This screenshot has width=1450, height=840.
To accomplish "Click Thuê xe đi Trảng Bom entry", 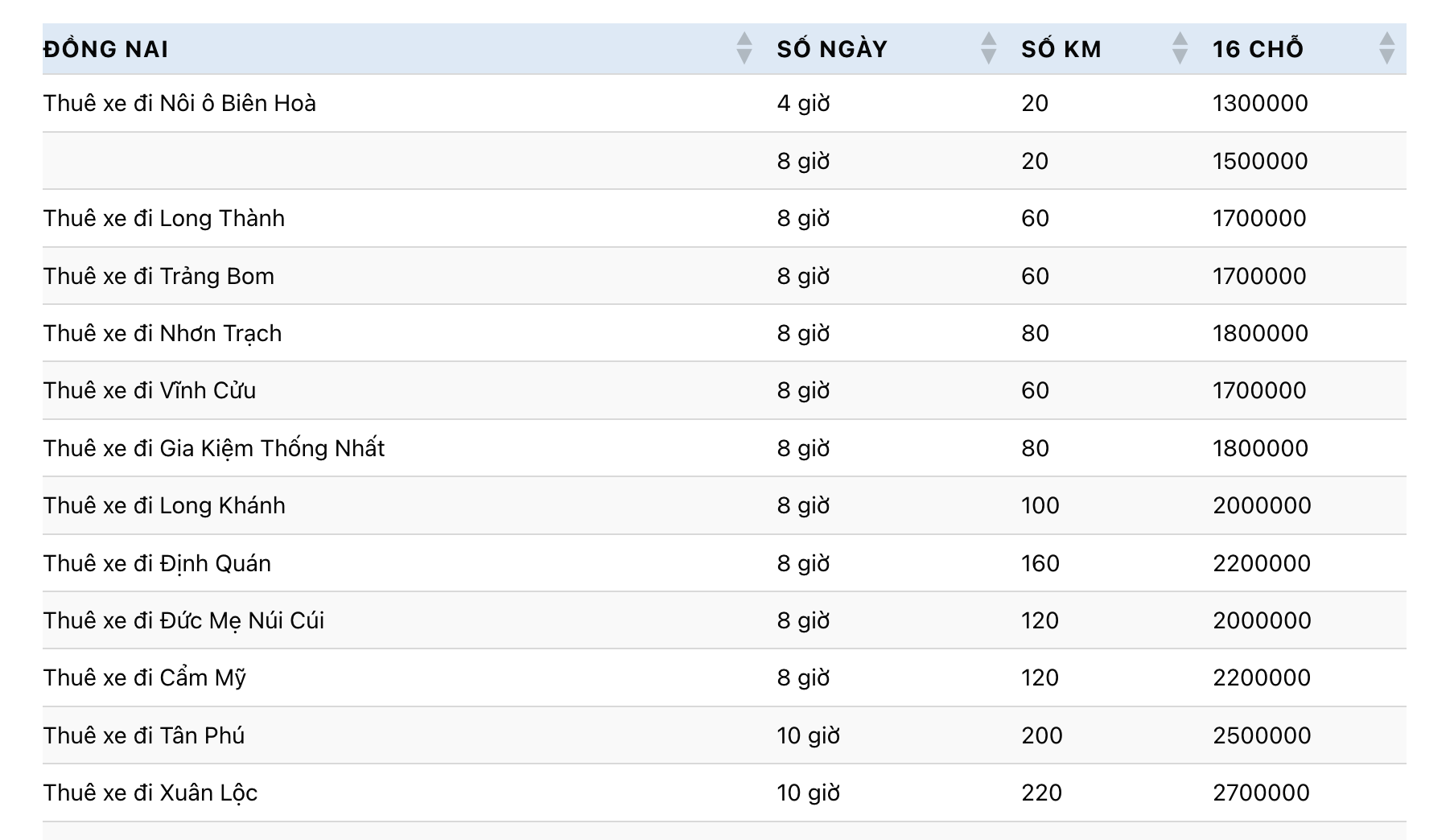I will coord(159,276).
